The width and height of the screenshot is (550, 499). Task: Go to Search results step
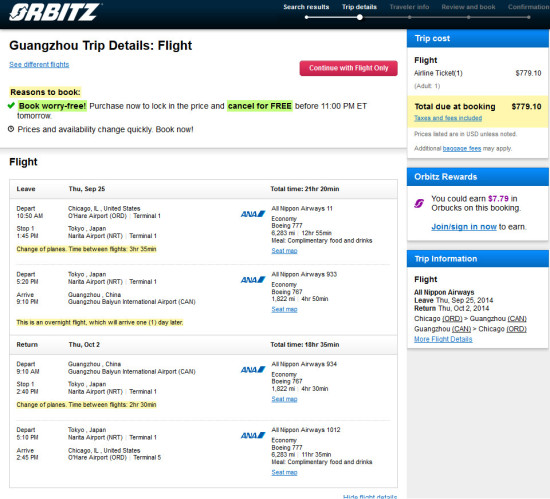tap(306, 7)
